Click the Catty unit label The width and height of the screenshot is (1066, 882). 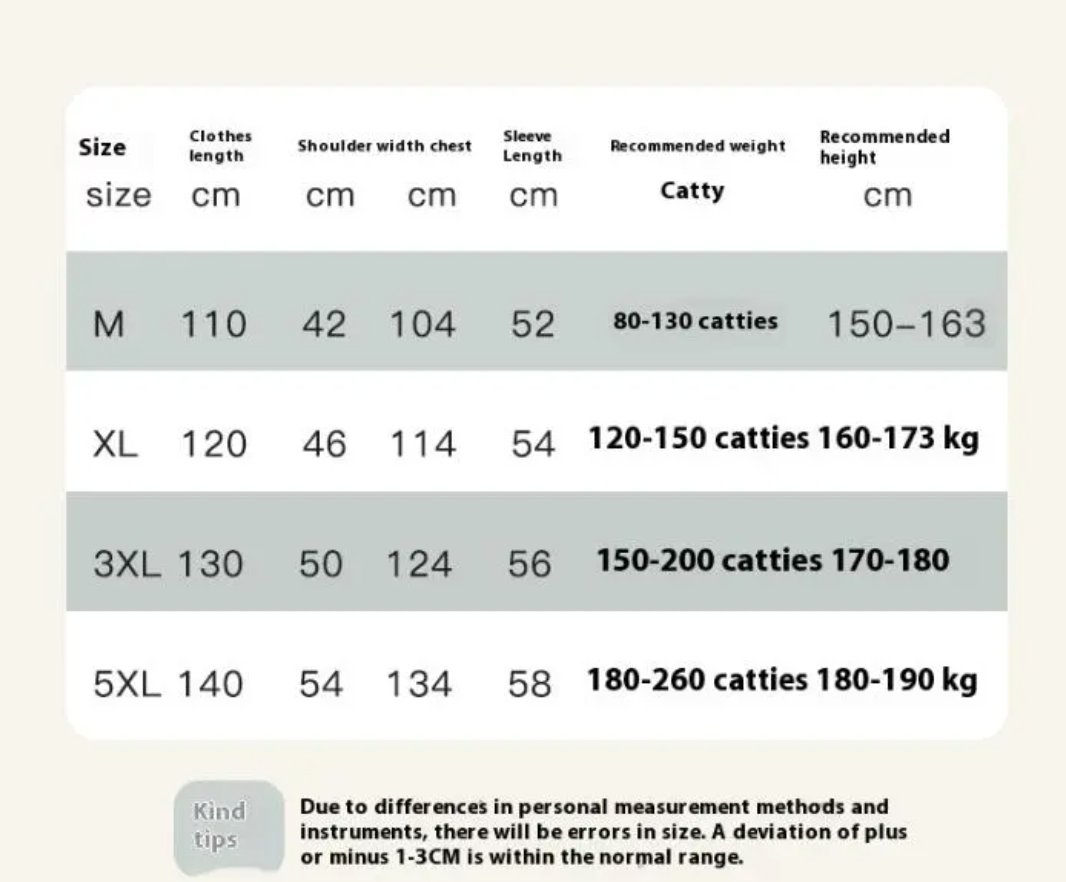pos(692,190)
